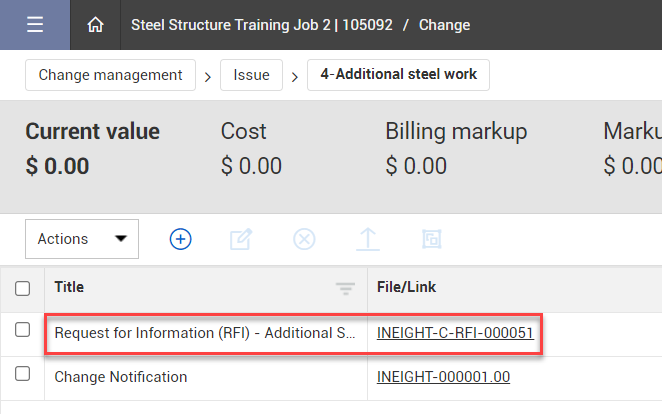This screenshot has height=414, width=662.
Task: Open the Change management breadcrumb
Action: [110, 75]
